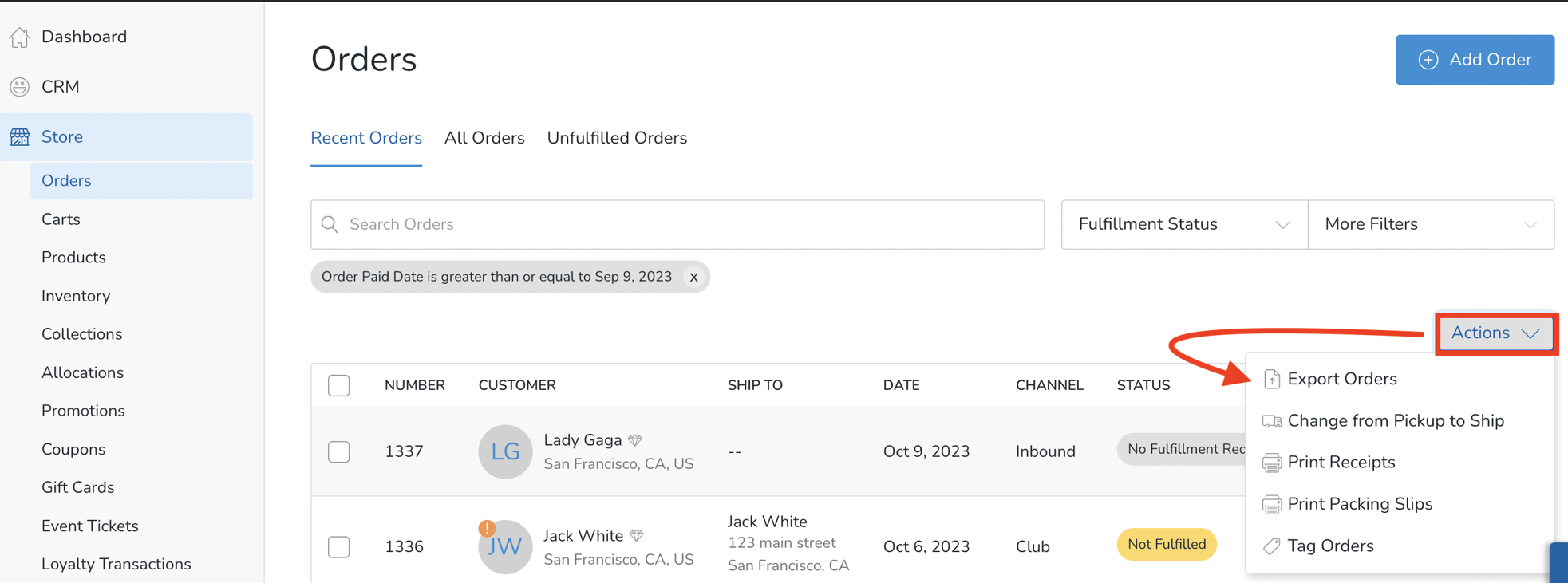Image resolution: width=1568 pixels, height=583 pixels.
Task: Select Orders in the sidebar menu
Action: pos(65,180)
